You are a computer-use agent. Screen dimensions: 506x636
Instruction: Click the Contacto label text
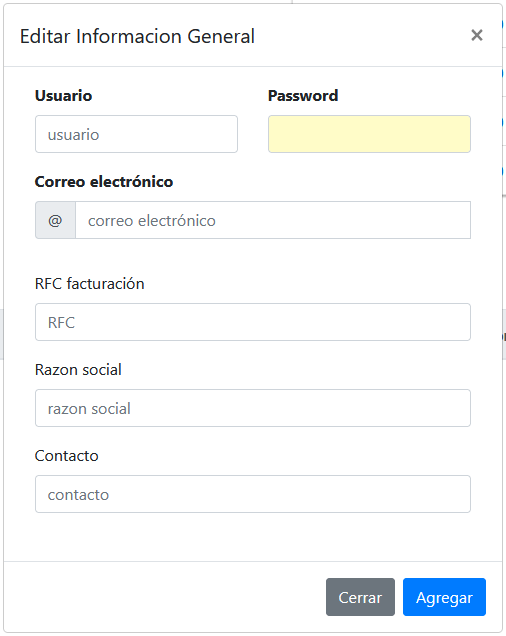tap(67, 456)
